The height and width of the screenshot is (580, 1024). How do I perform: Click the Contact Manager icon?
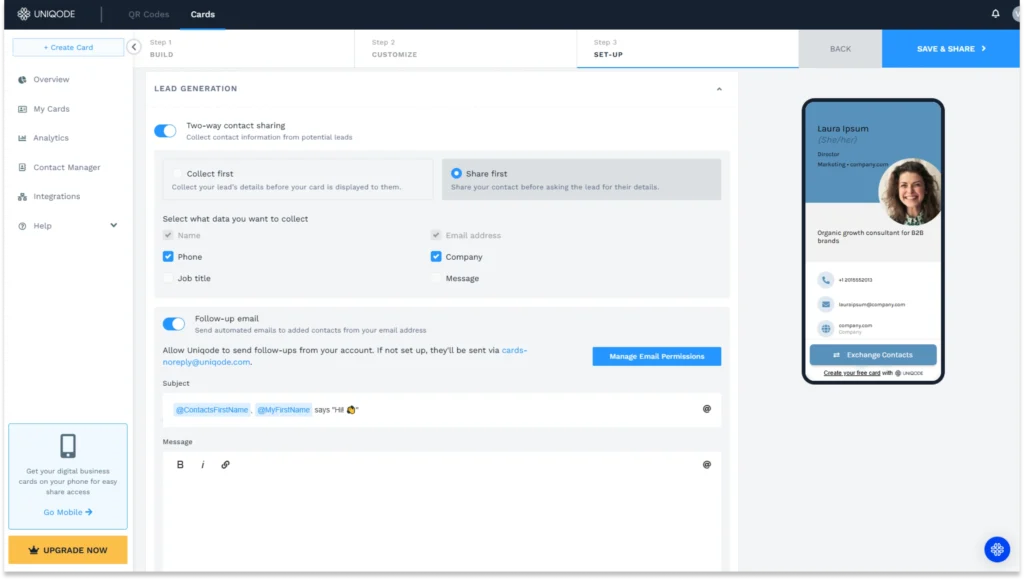tap(22, 167)
